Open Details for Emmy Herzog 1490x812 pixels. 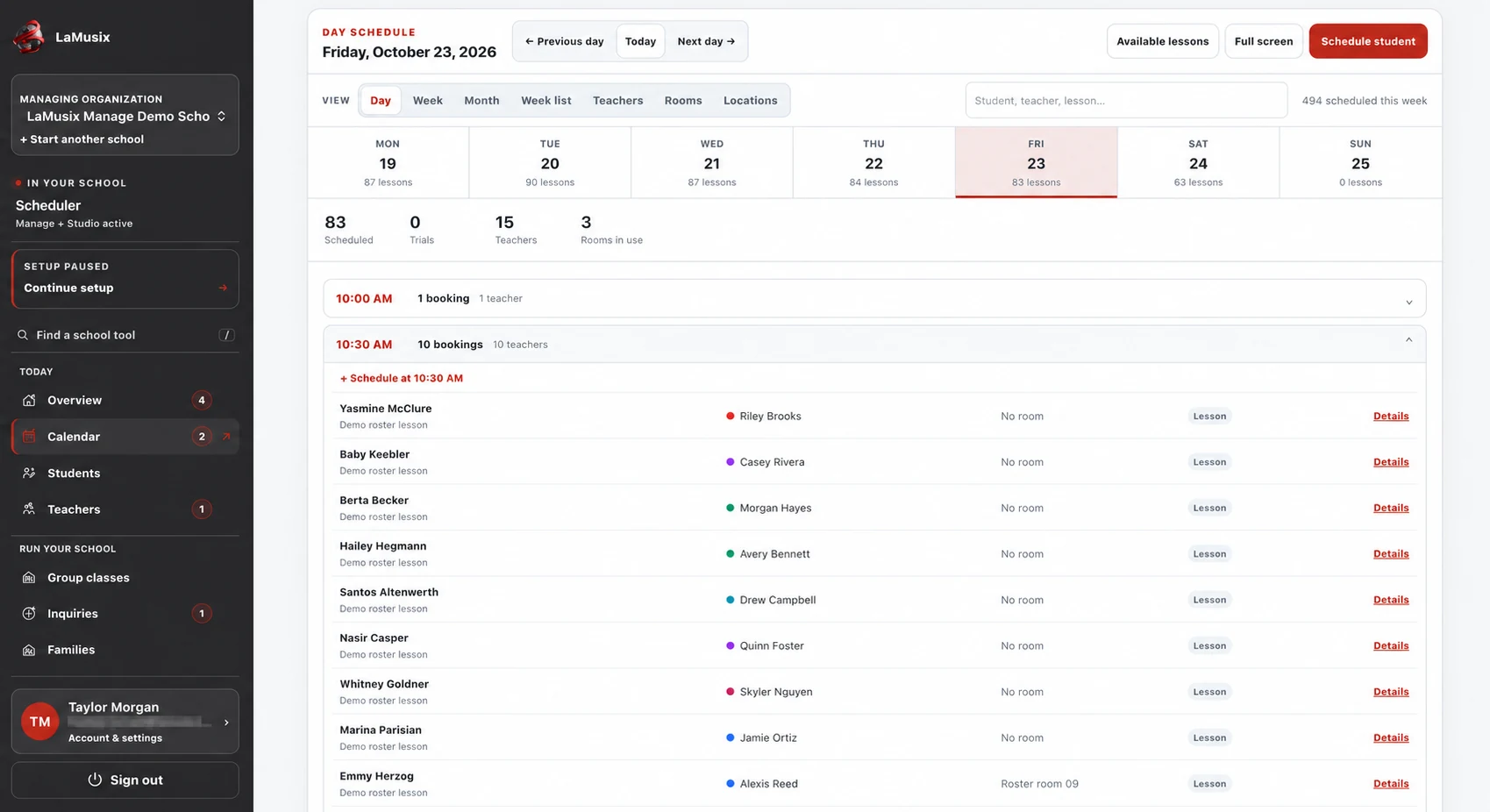(x=1390, y=784)
